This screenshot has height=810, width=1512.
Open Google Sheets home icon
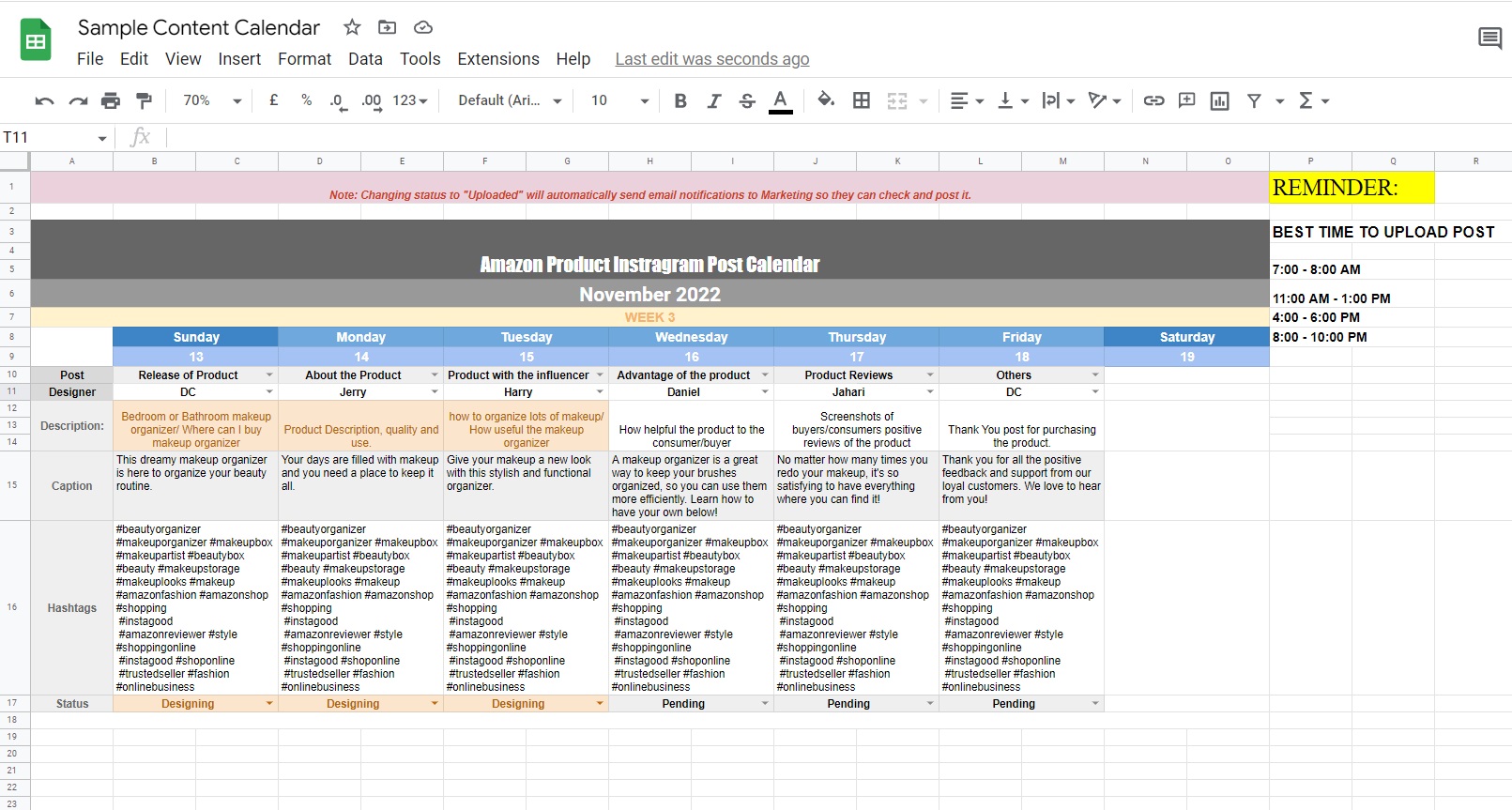tap(36, 40)
